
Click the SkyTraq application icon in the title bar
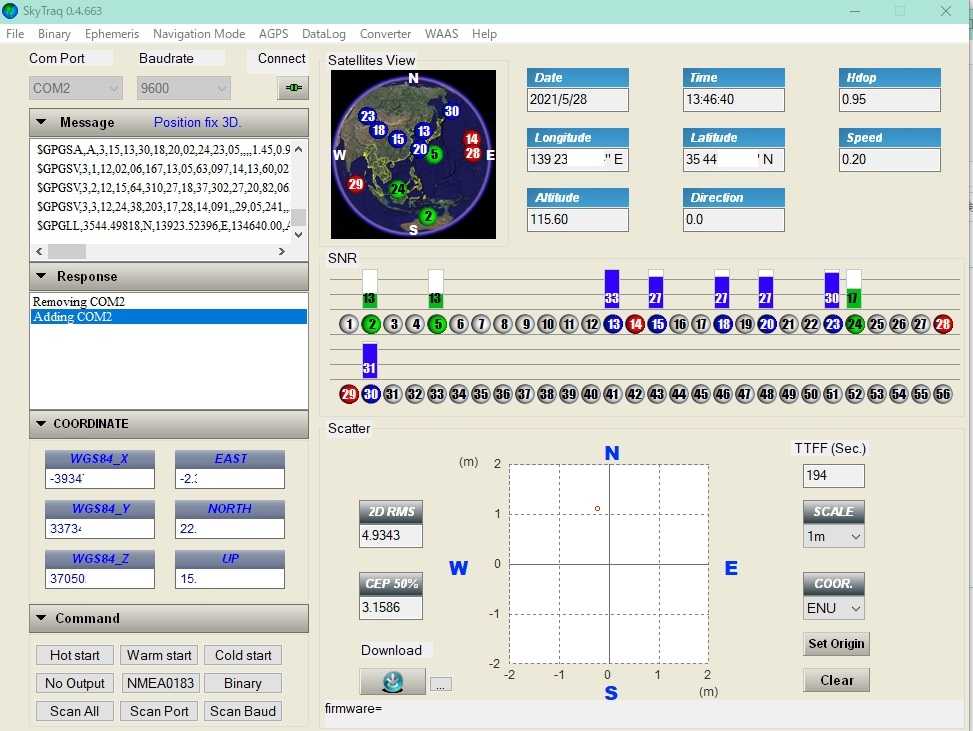11,11
